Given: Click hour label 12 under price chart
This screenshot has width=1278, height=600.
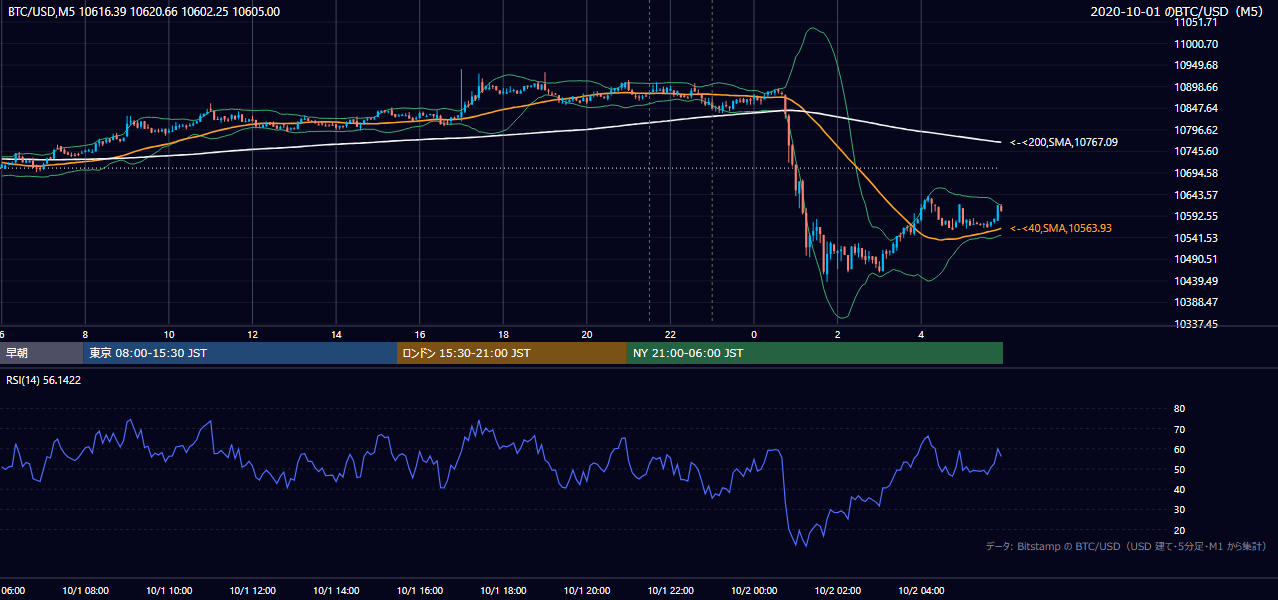Looking at the screenshot, I should [253, 334].
